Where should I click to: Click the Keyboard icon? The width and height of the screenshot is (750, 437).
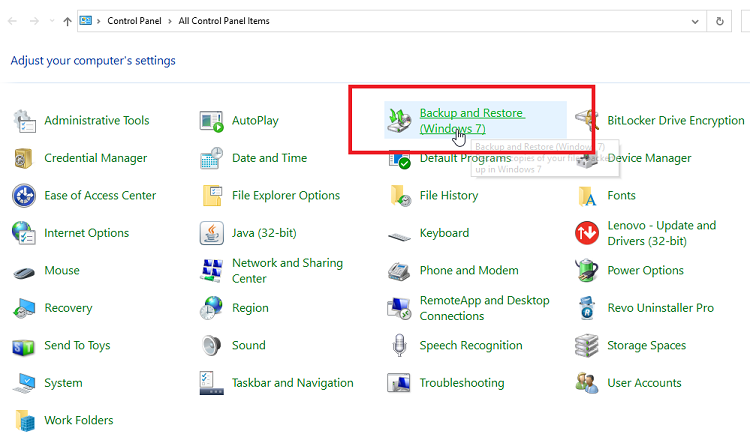[399, 236]
